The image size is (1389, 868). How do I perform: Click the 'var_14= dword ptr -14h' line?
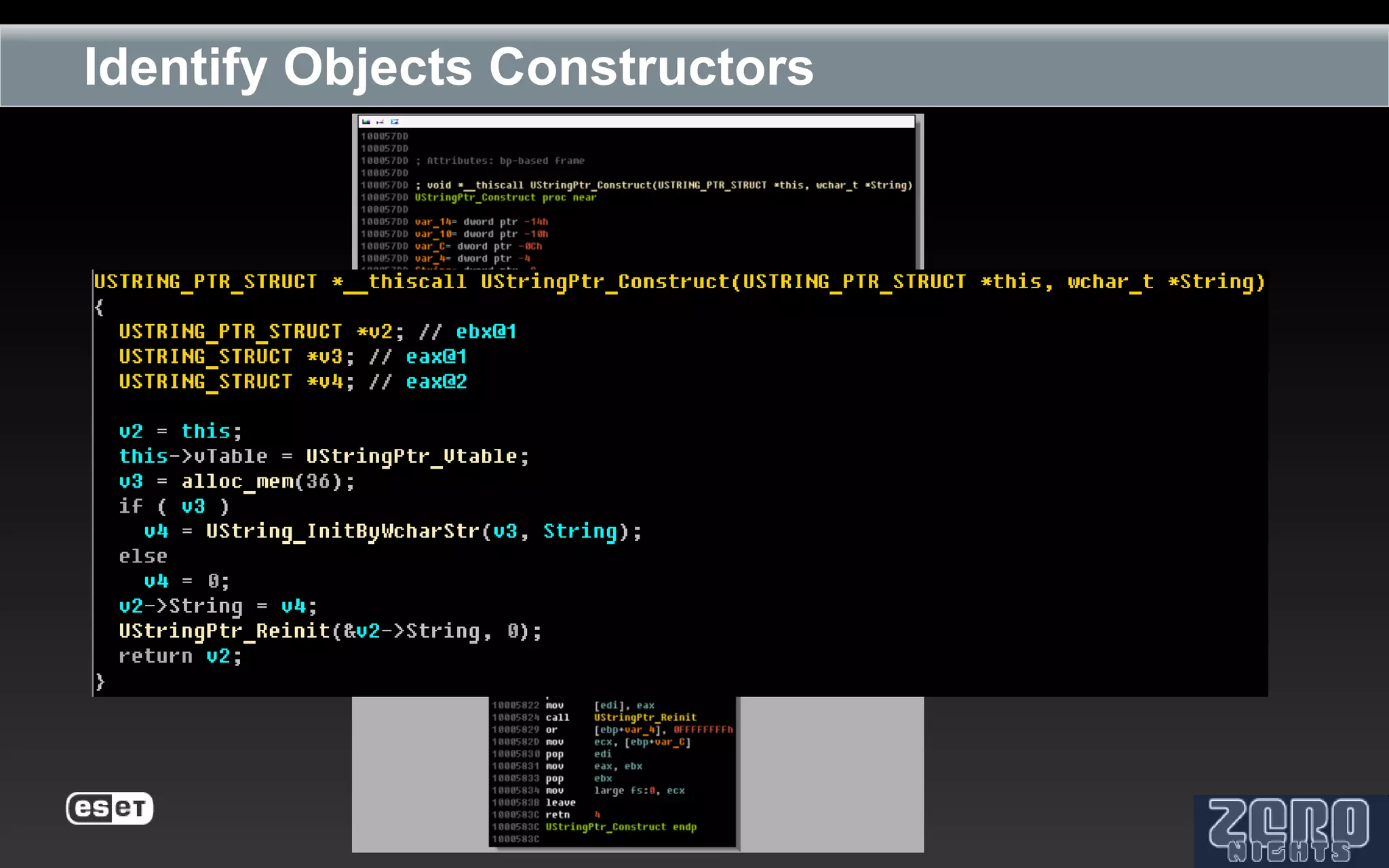click(482, 222)
